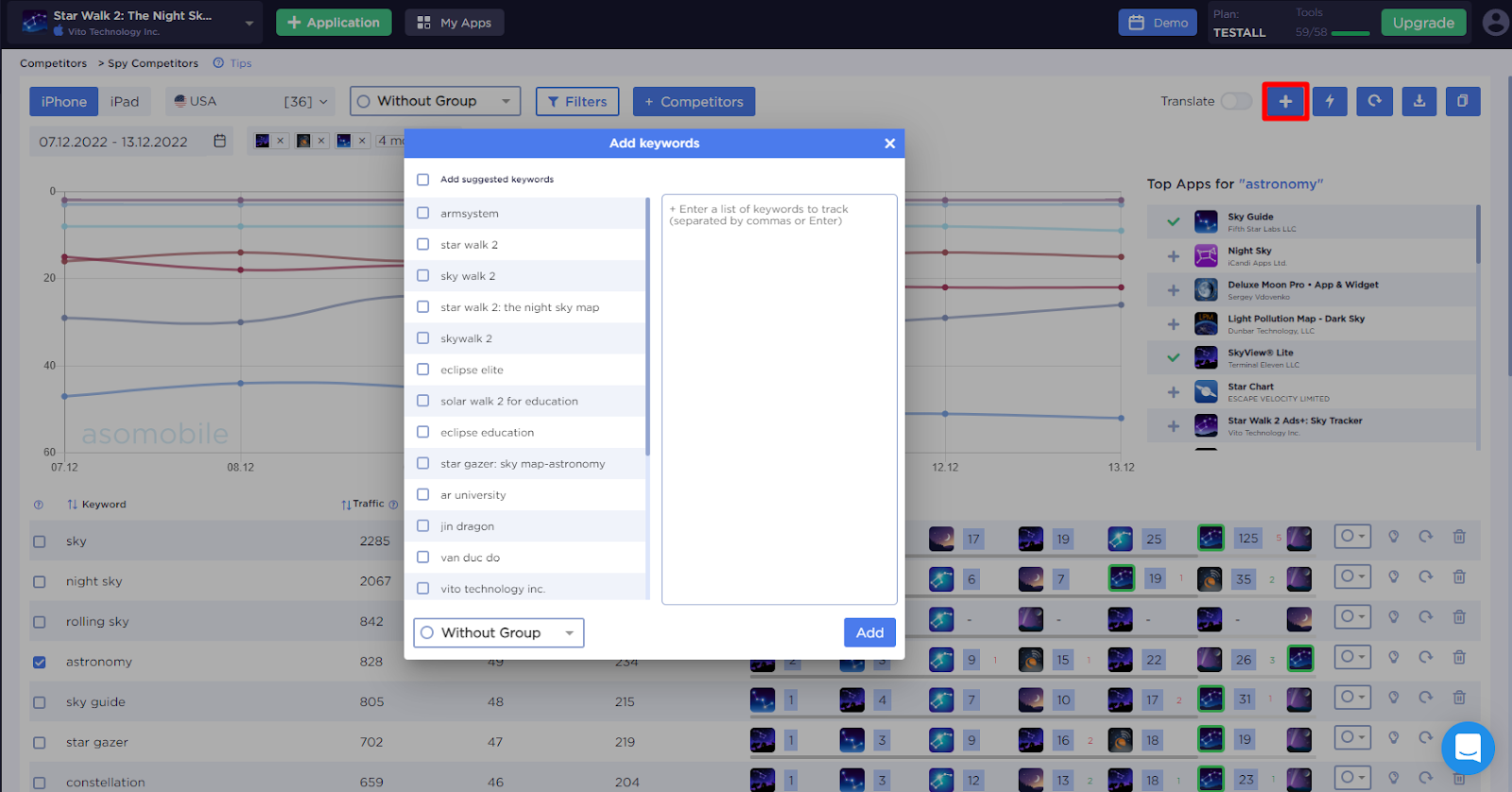Check the sky walk 2 checkbox
This screenshot has height=792, width=1512.
(x=422, y=276)
